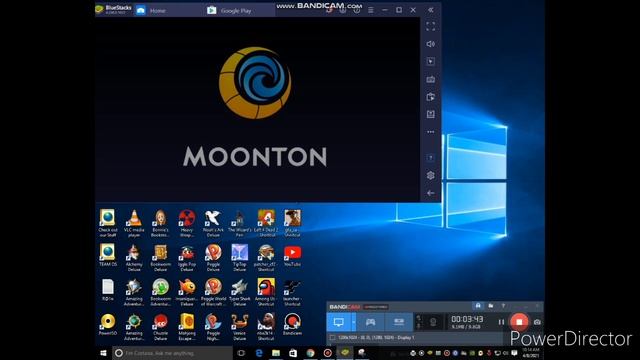Click the Bandicam lock icon
Image resolution: width=640 pixels, height=360 pixels.
(x=478, y=306)
